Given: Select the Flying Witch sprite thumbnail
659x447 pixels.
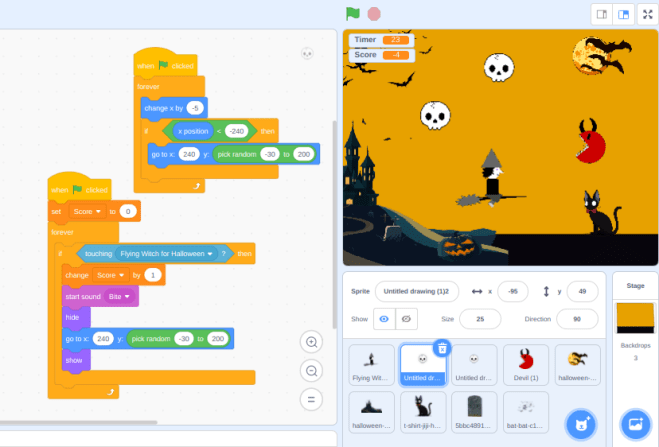Looking at the screenshot, I should [x=372, y=364].
